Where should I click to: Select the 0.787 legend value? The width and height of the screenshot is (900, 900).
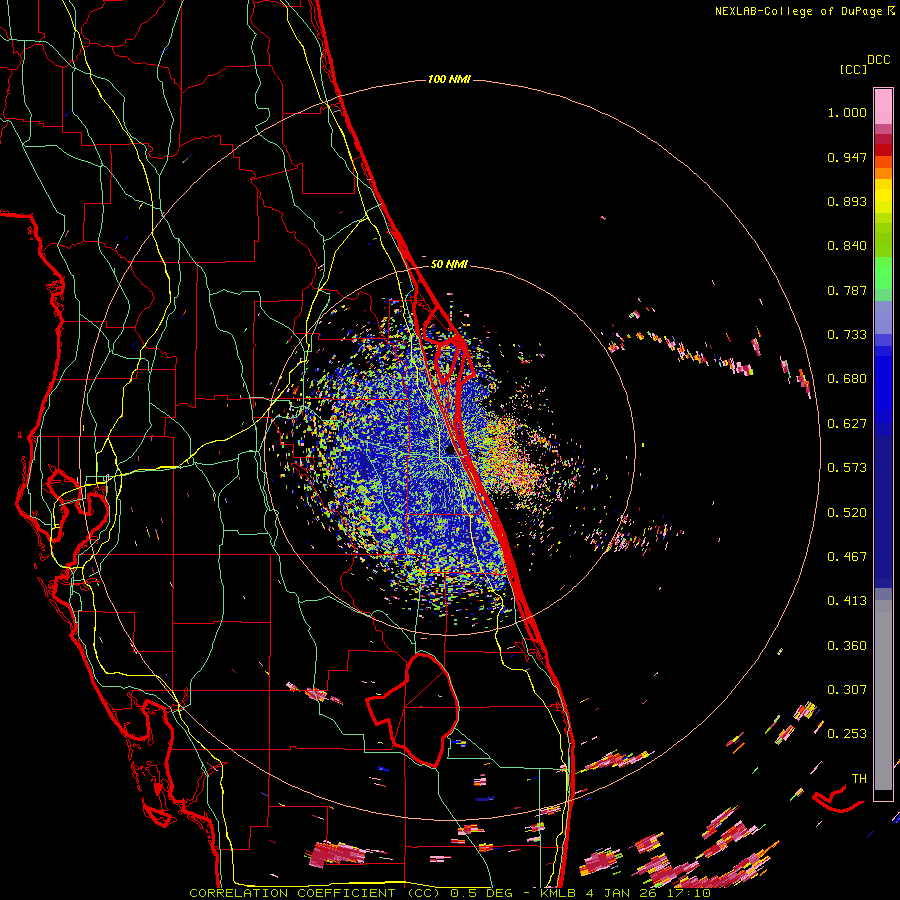point(847,290)
